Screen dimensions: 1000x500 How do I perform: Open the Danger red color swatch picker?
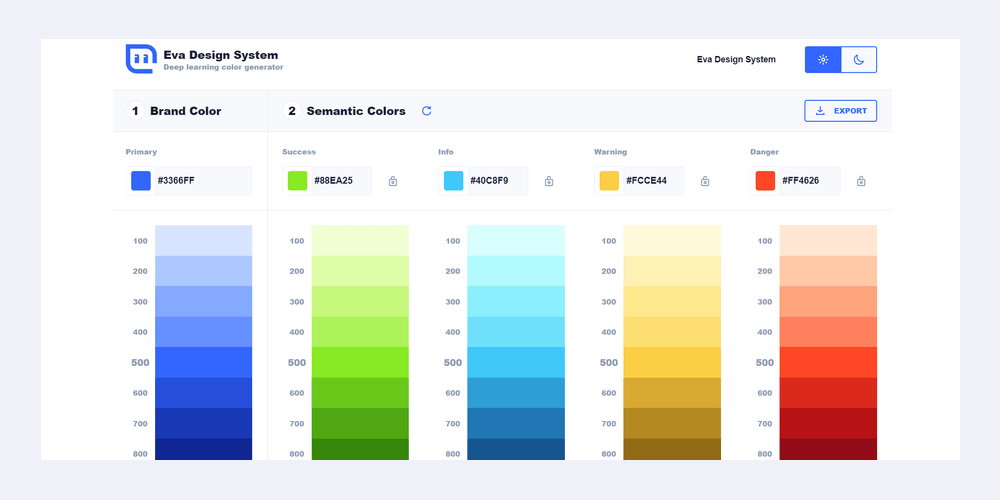pyautogui.click(x=765, y=180)
